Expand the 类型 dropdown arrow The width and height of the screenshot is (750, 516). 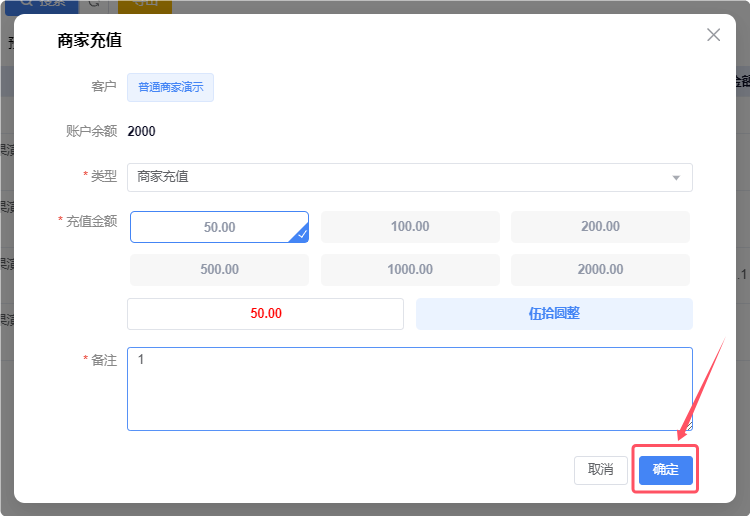pos(676,178)
